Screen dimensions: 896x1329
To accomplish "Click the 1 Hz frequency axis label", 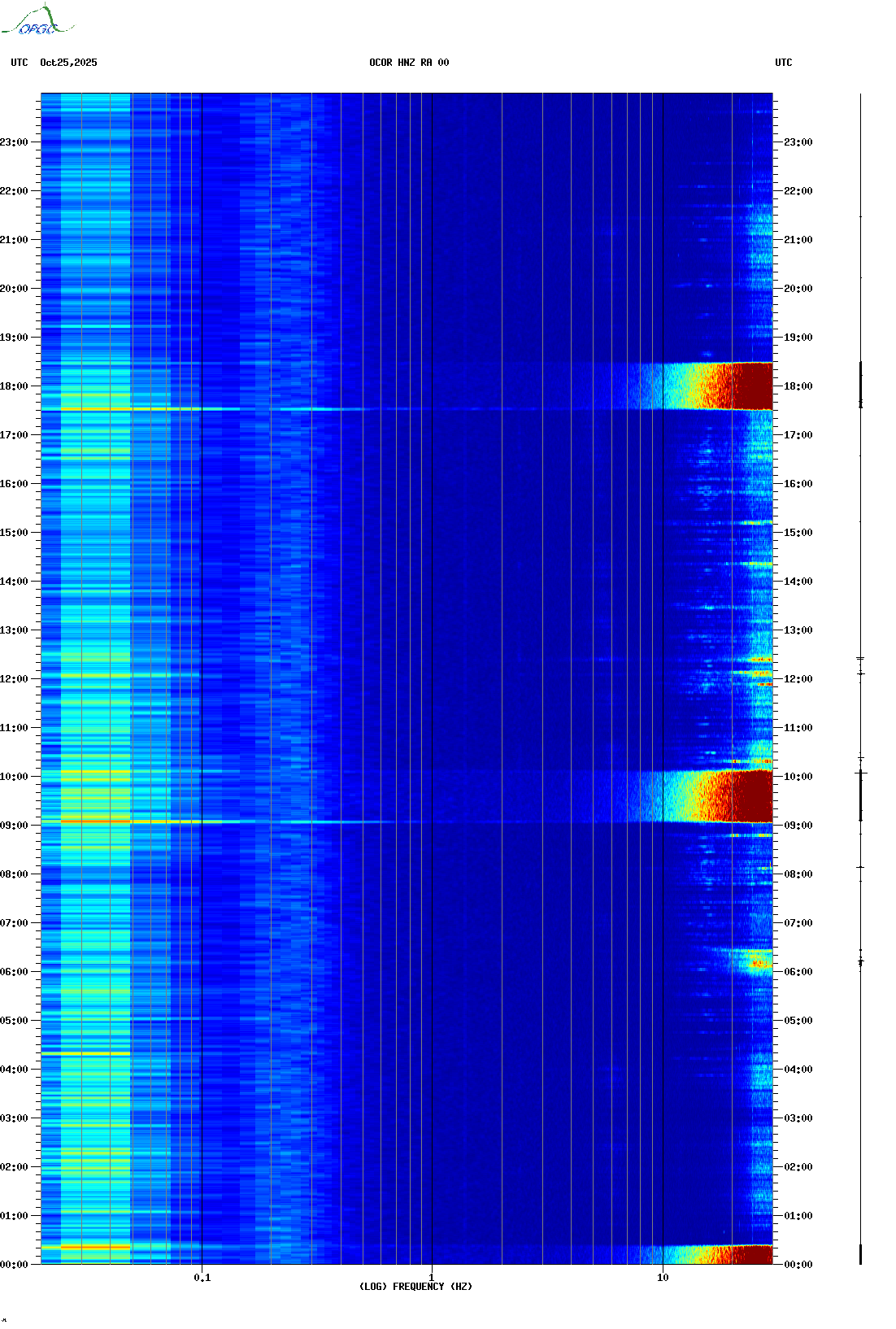I will (x=431, y=1277).
